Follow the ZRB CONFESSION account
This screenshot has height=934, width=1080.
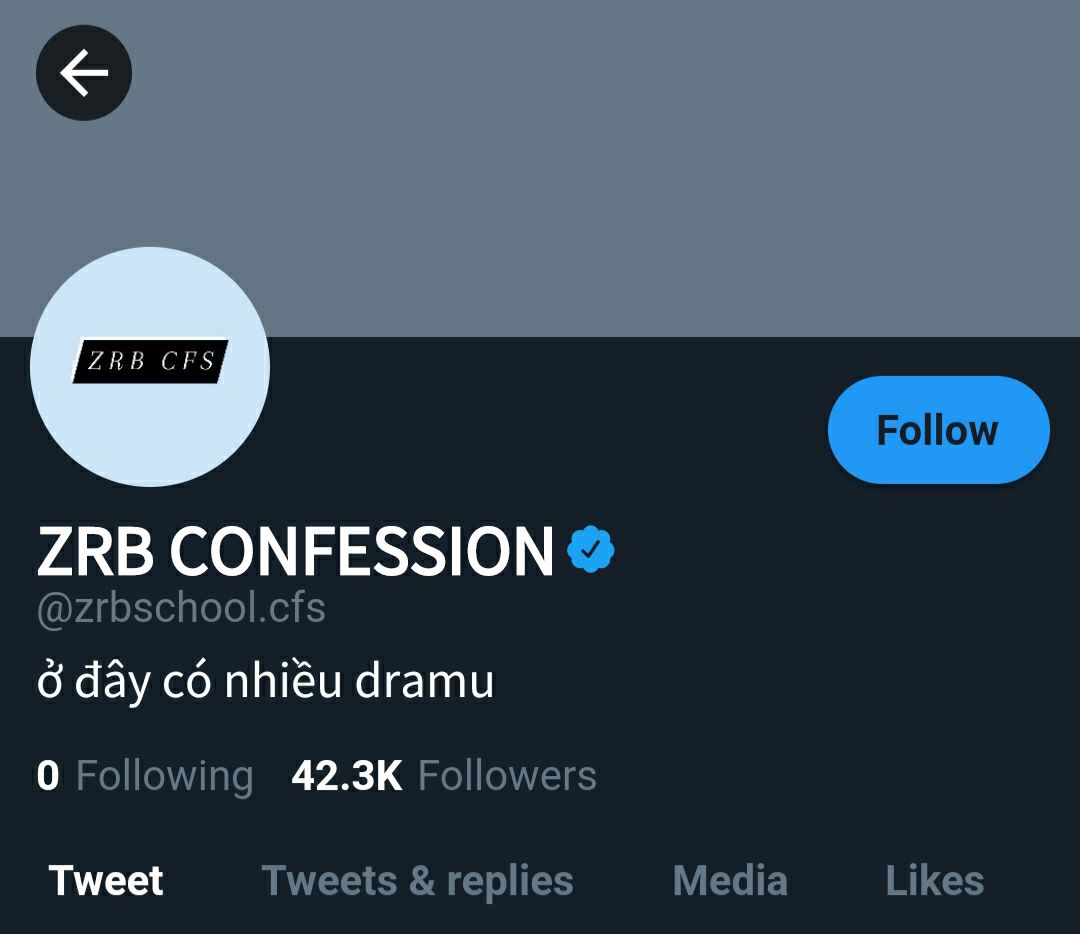[938, 430]
